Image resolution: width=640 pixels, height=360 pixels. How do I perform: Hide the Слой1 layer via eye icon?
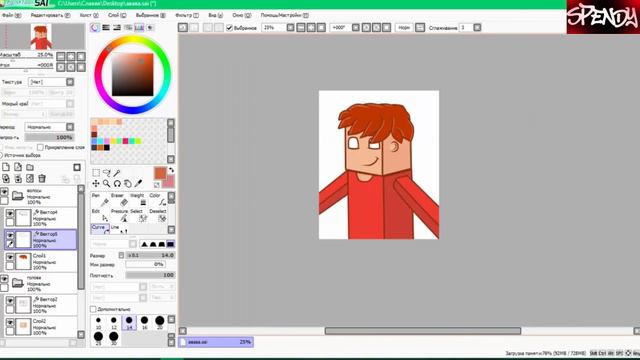click(10, 257)
